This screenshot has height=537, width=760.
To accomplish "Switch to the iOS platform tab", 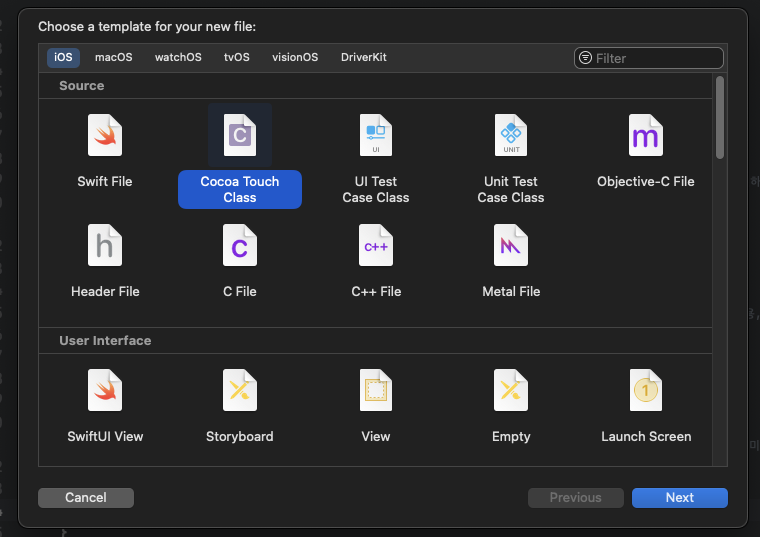I will click(63, 57).
